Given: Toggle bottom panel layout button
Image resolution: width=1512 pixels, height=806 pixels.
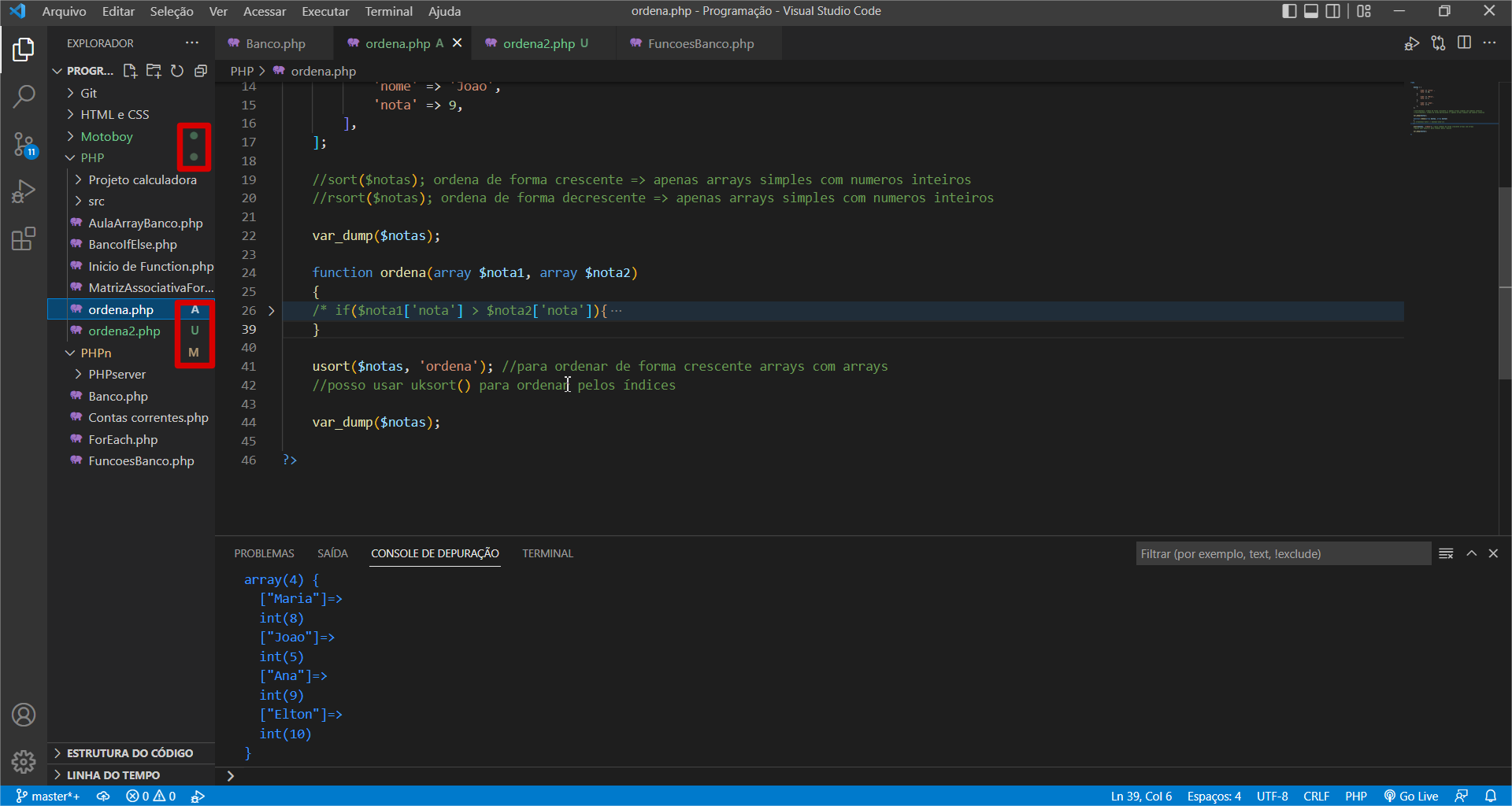Looking at the screenshot, I should [x=1311, y=11].
